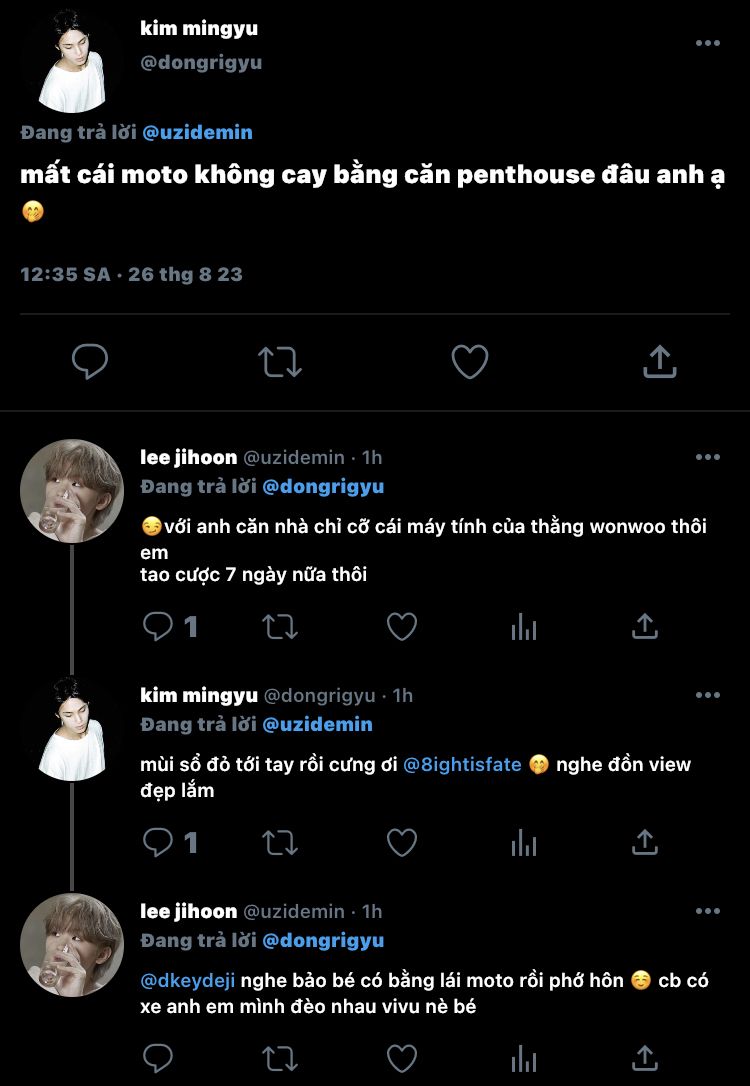The image size is (750, 1086).
Task: Retweet the main penthouse tweet
Action: [x=280, y=362]
